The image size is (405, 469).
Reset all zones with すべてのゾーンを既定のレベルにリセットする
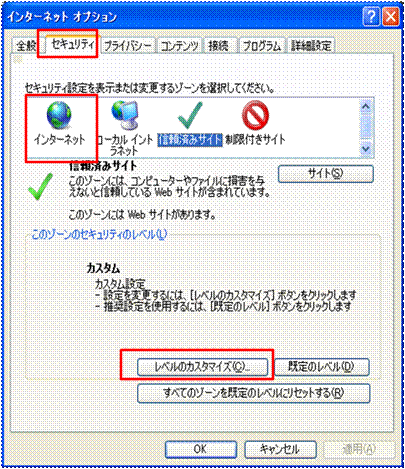coord(254,393)
